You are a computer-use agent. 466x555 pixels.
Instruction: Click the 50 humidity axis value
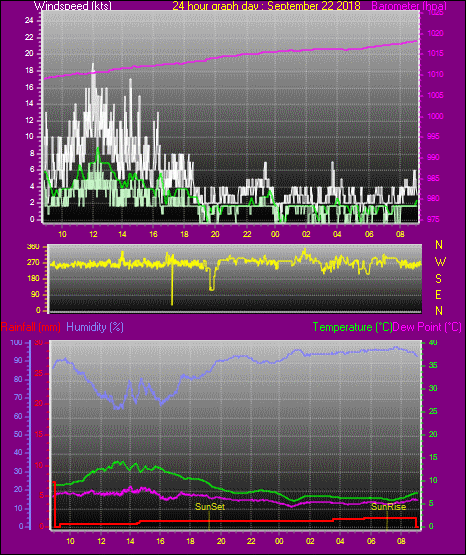18,434
